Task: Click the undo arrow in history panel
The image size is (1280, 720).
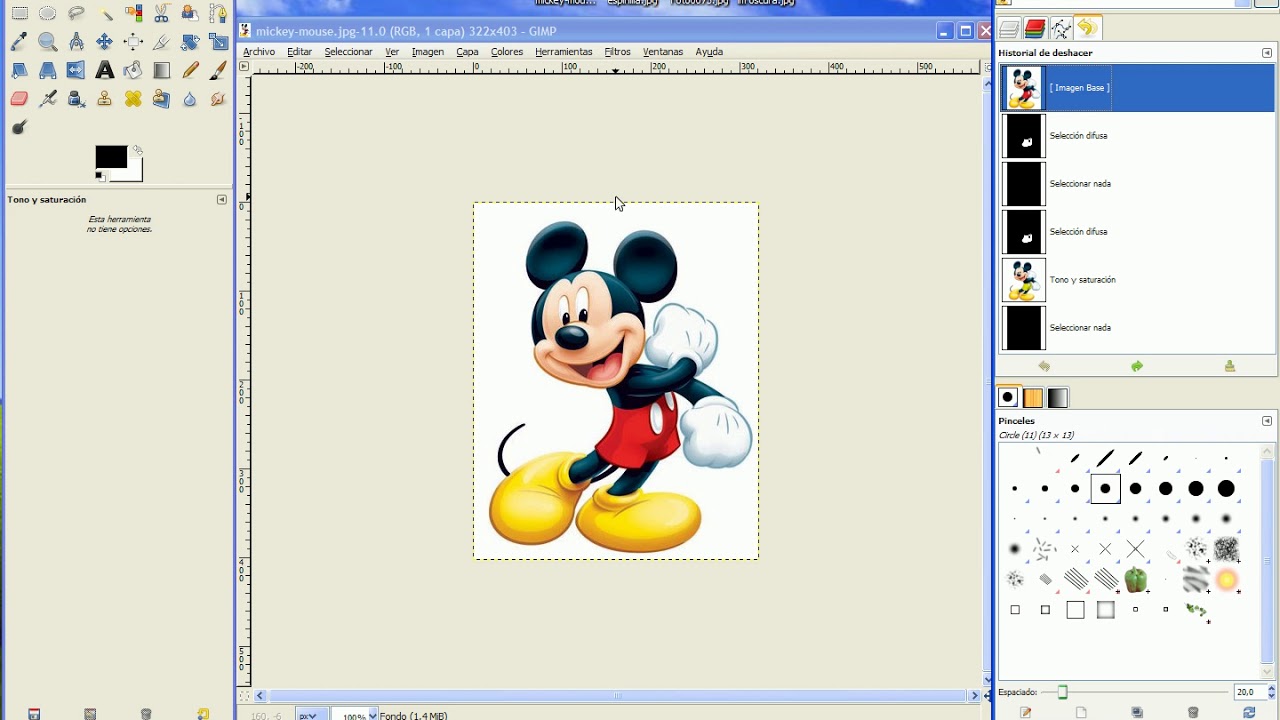Action: tap(1044, 367)
